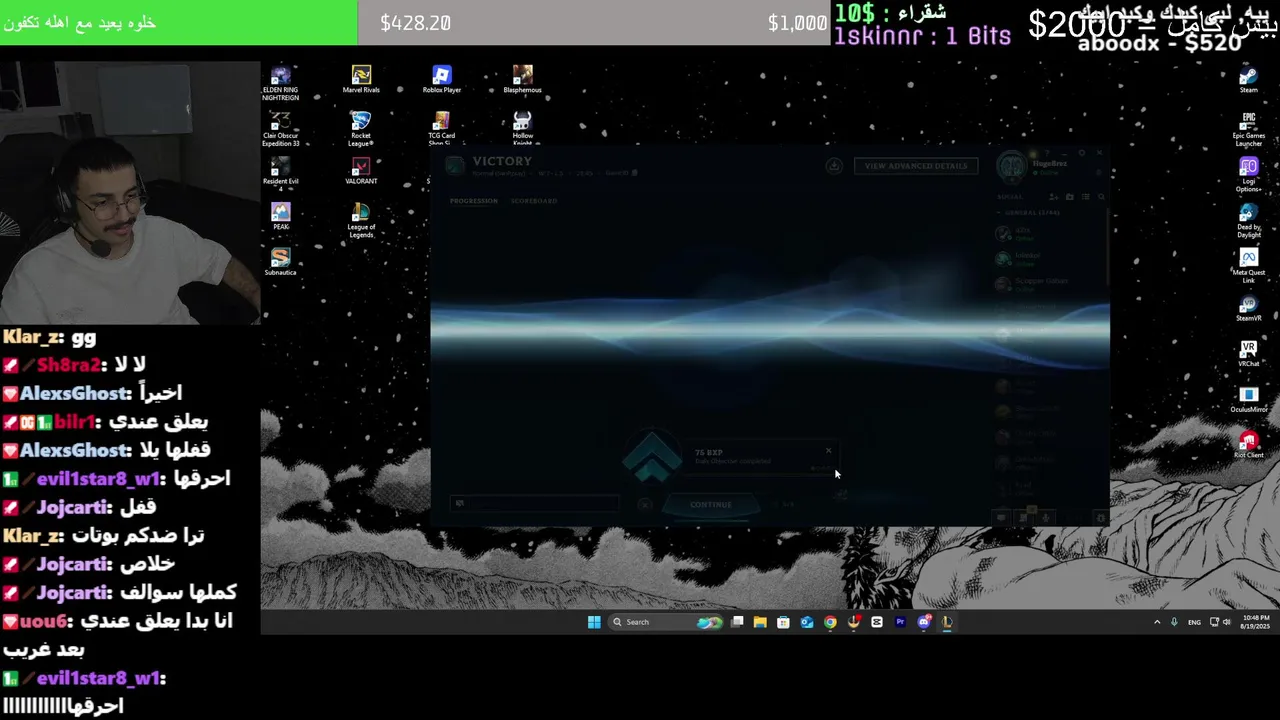Select the Hollow Knight desktop icon
Image resolution: width=1280 pixels, height=720 pixels.
point(522,129)
